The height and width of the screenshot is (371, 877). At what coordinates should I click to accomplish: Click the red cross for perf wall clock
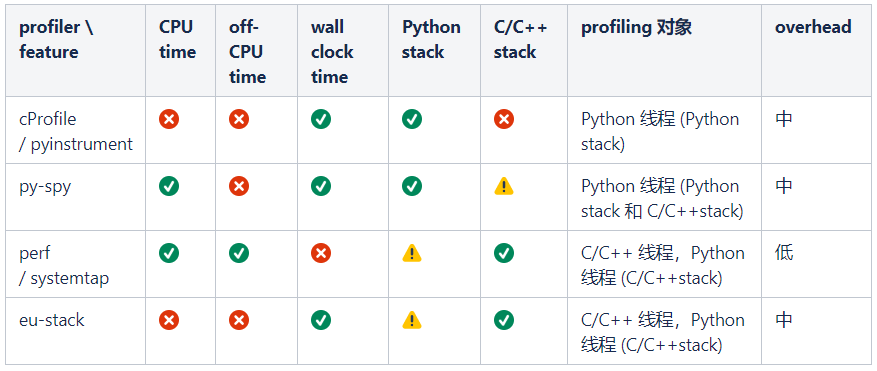point(321,253)
